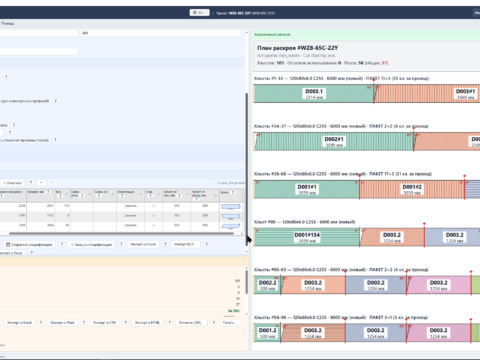The image size is (480, 360).
Task: Select the green D001#154 cut segment
Action: coord(307,237)
